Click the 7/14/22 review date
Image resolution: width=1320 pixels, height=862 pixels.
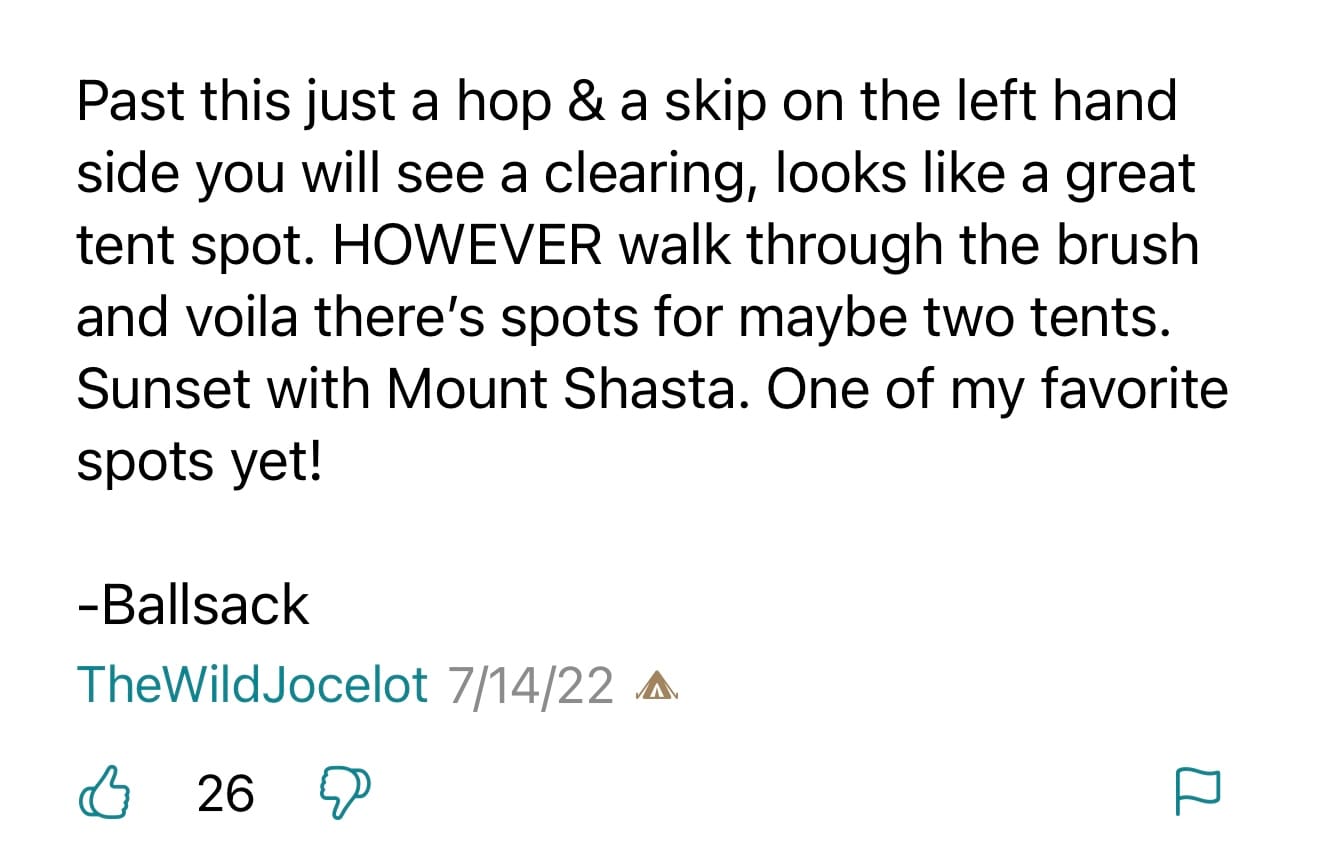click(x=530, y=686)
